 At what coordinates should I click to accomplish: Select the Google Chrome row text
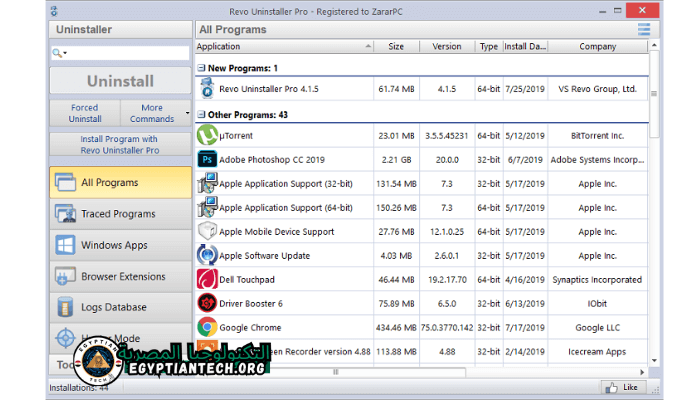(x=250, y=327)
